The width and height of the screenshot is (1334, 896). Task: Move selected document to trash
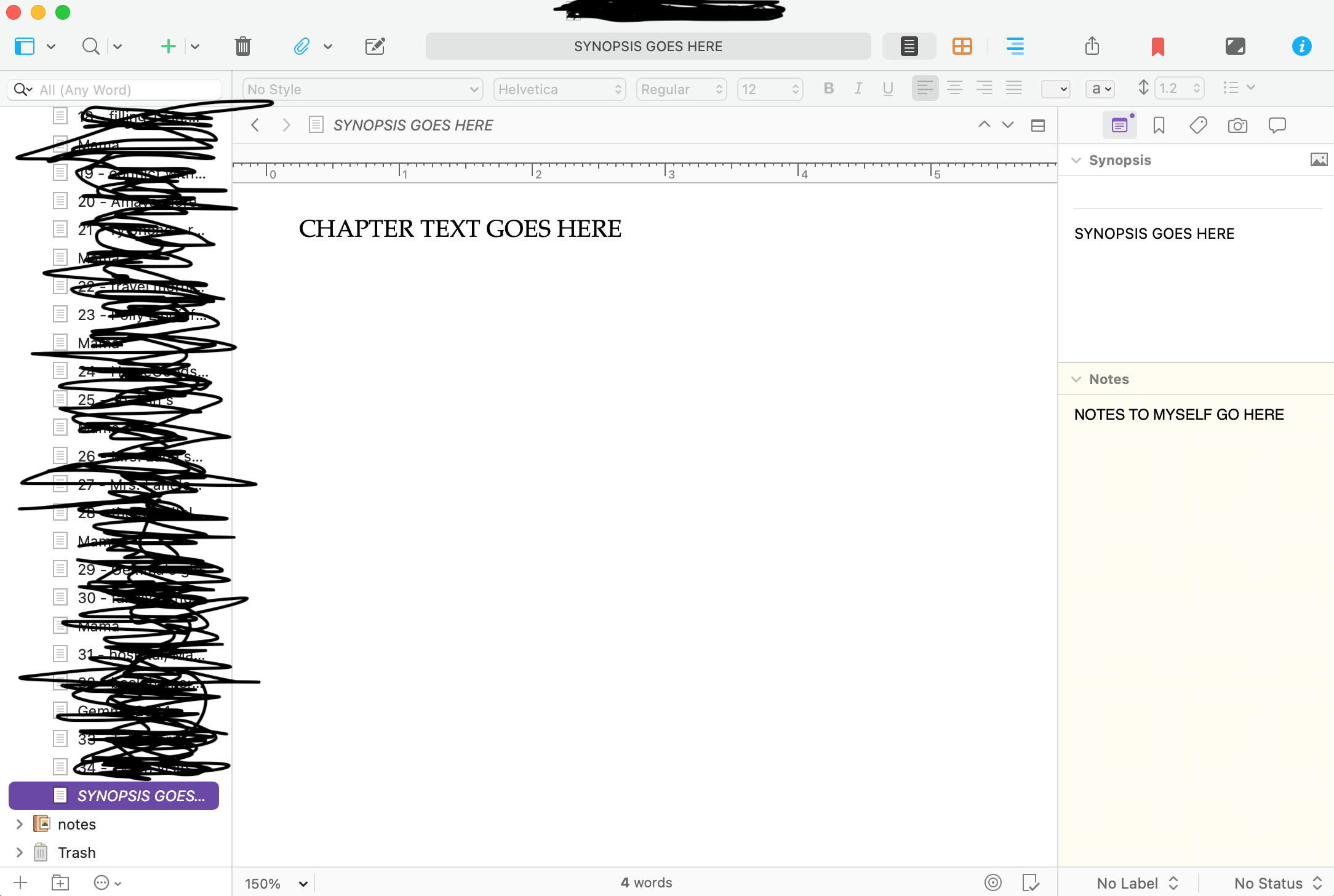click(243, 46)
